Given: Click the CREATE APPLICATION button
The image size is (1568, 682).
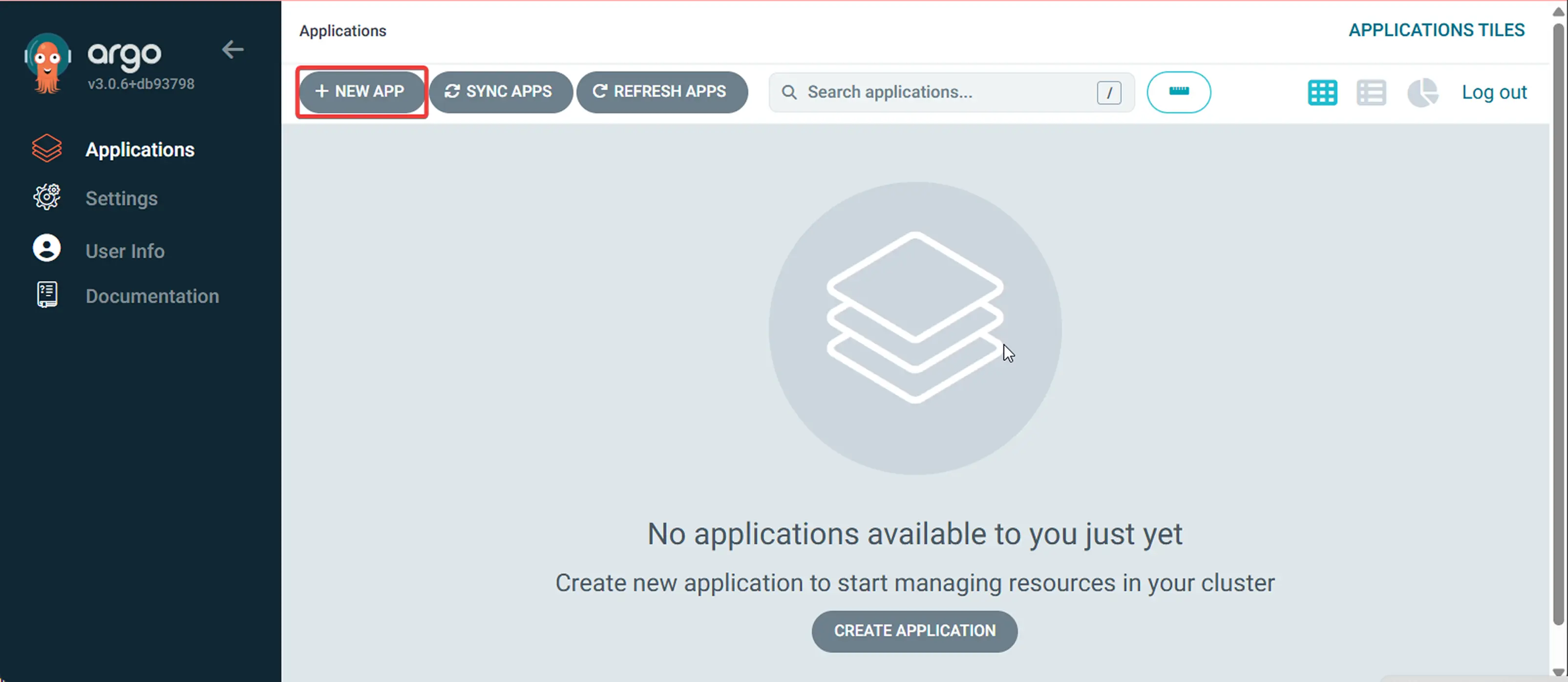Looking at the screenshot, I should (914, 631).
